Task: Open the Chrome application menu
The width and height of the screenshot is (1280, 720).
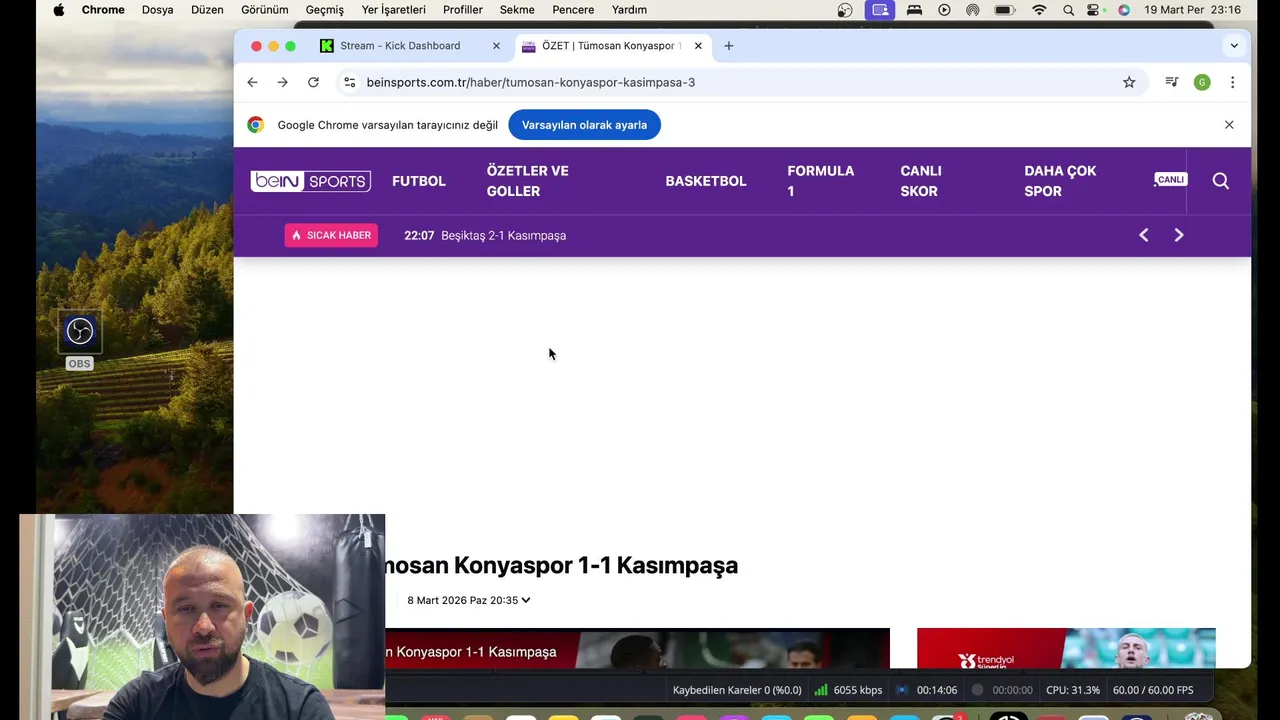Action: click(103, 10)
